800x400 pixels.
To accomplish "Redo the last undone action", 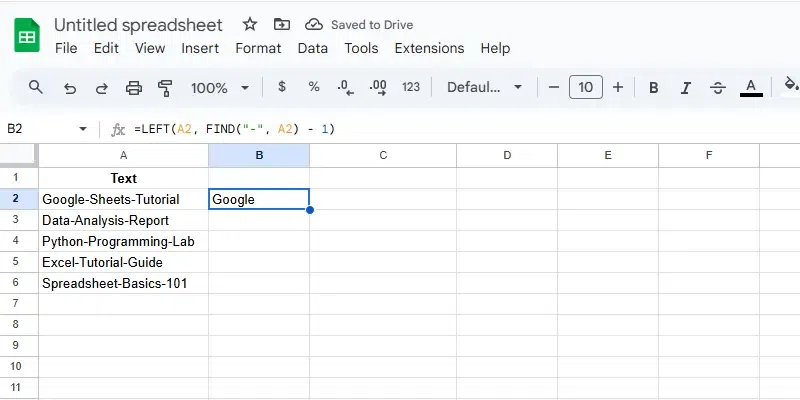I will [x=101, y=87].
